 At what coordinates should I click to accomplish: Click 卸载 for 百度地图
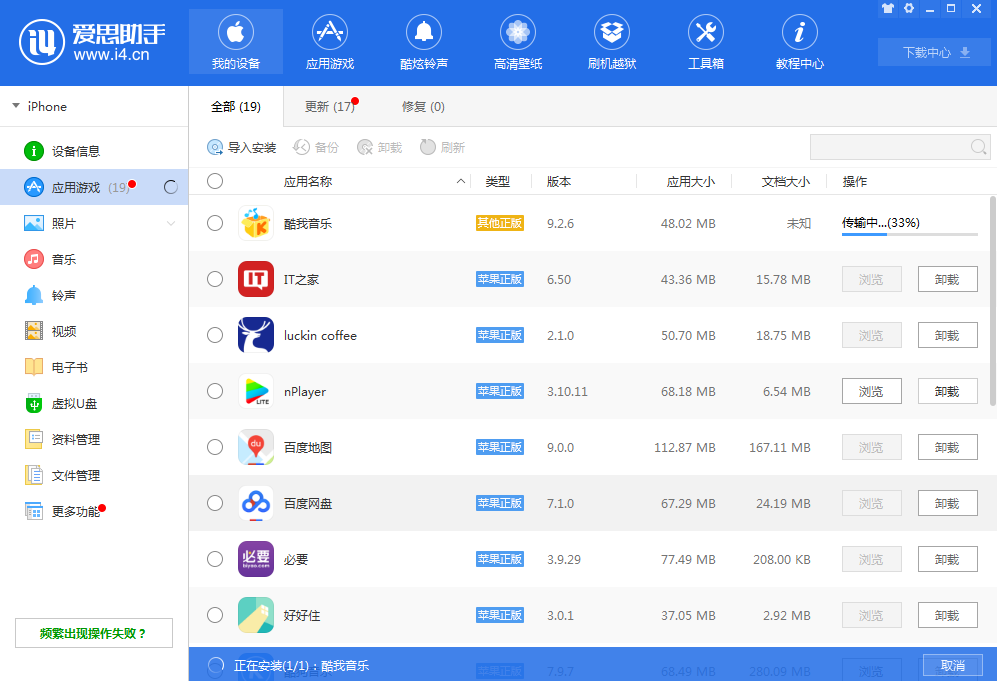pos(947,447)
